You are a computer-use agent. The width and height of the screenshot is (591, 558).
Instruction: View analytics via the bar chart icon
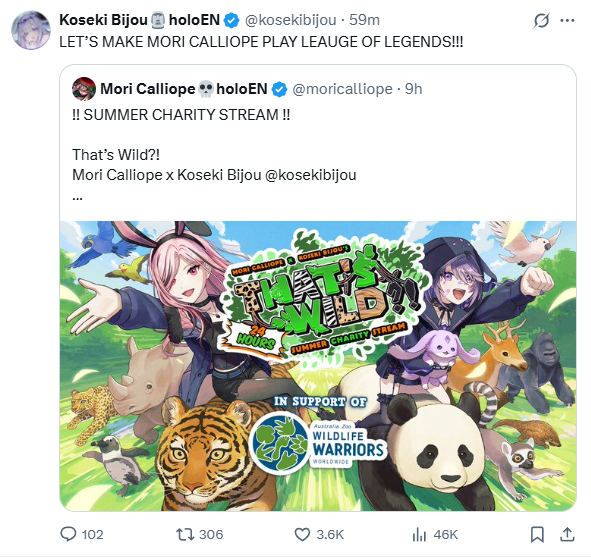419,534
